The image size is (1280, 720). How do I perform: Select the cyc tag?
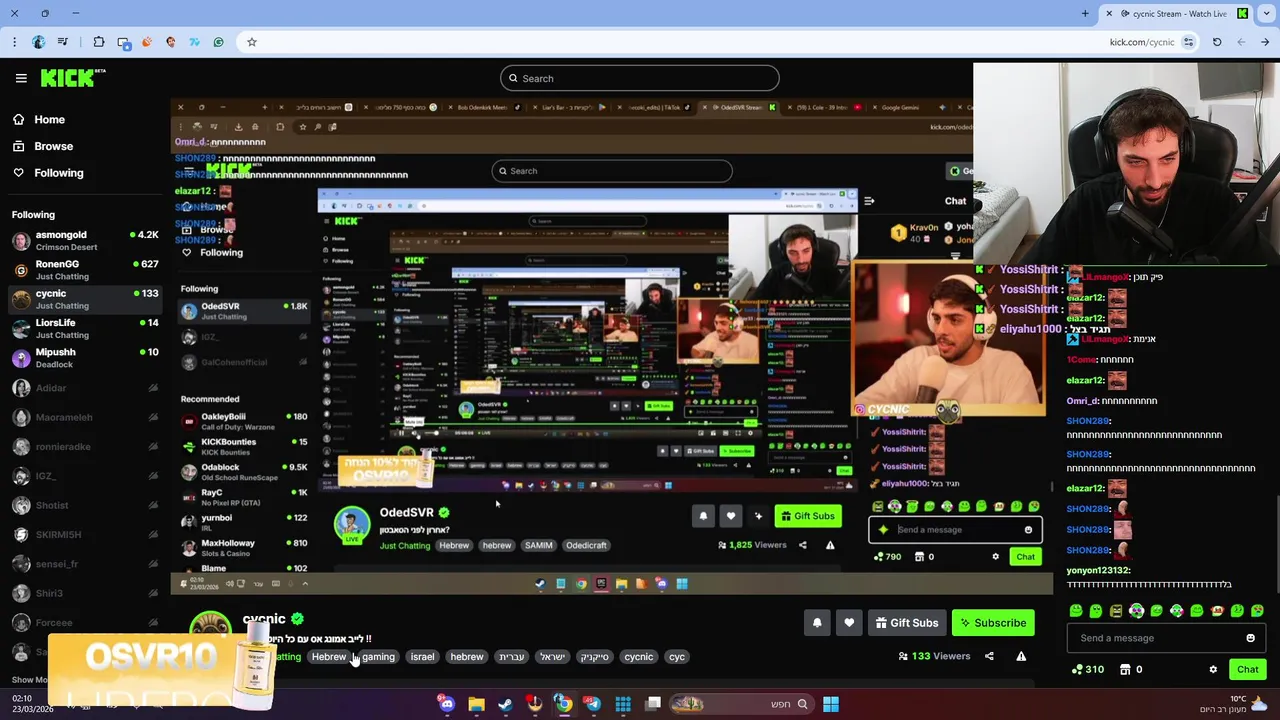pos(677,657)
